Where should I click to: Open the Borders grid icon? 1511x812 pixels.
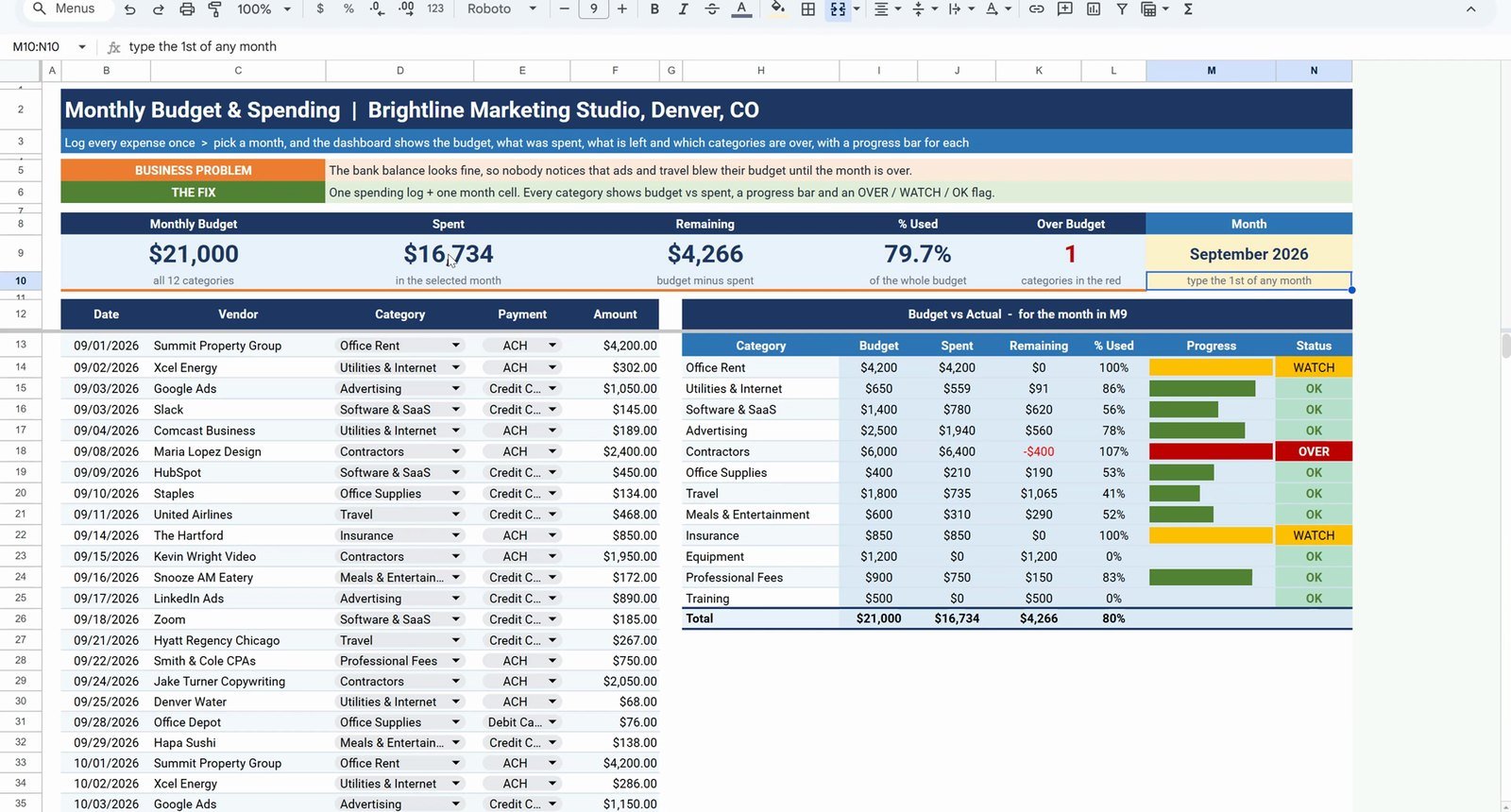point(808,9)
